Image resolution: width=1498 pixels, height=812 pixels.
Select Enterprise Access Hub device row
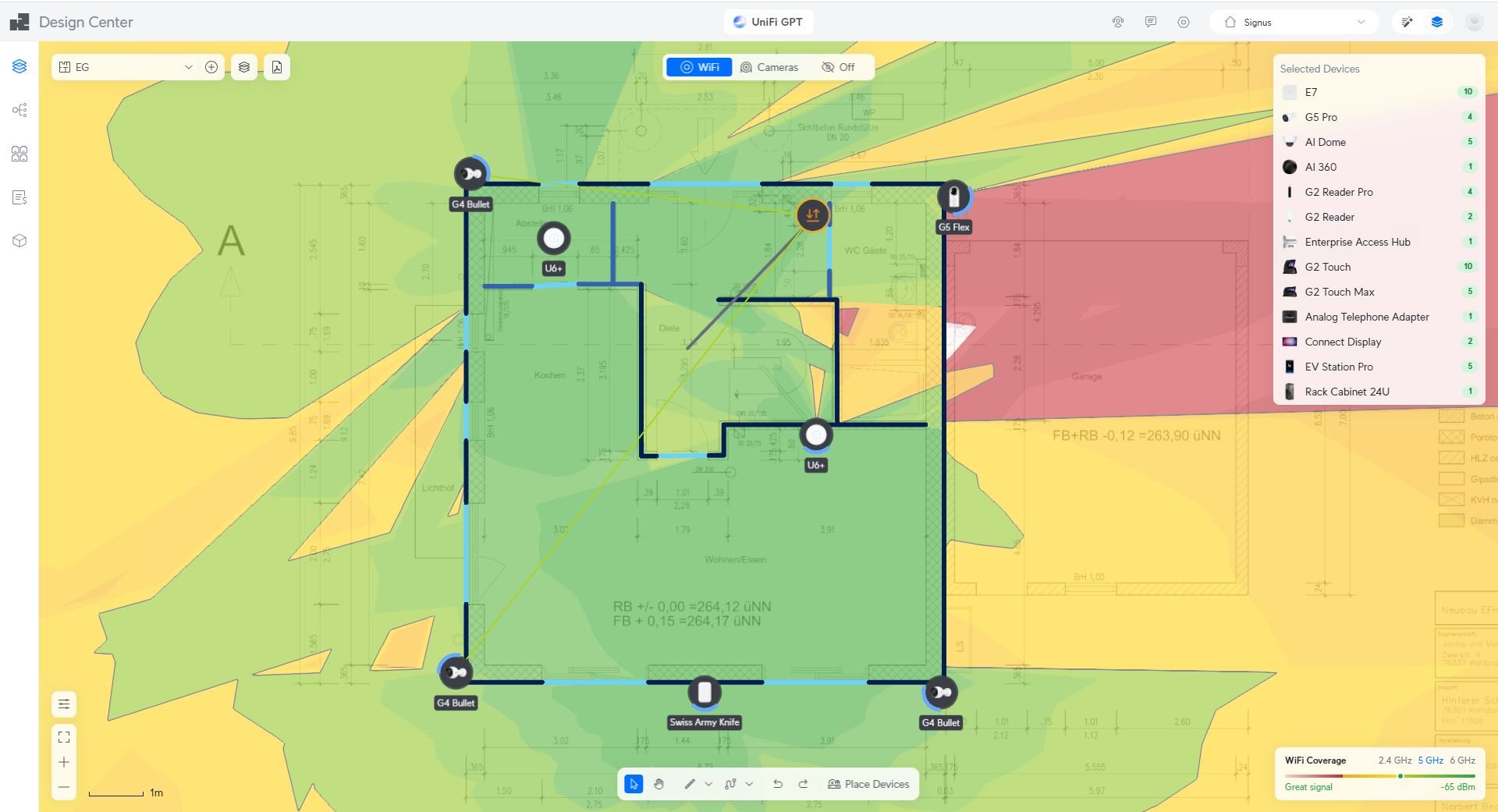coord(1379,242)
